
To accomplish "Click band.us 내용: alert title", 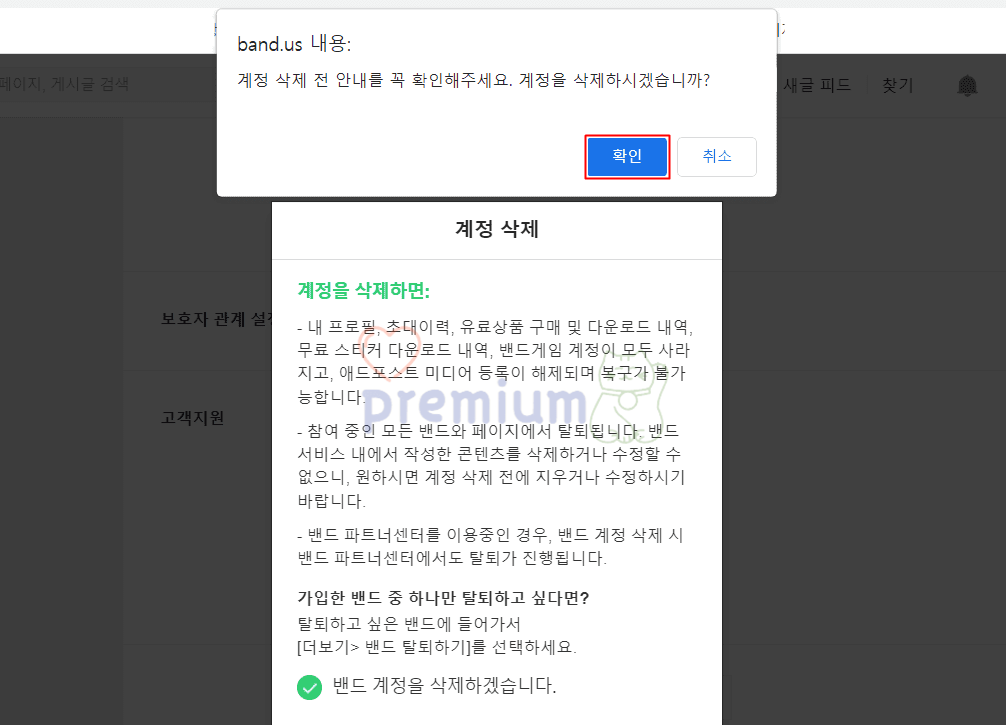I will click(x=294, y=44).
